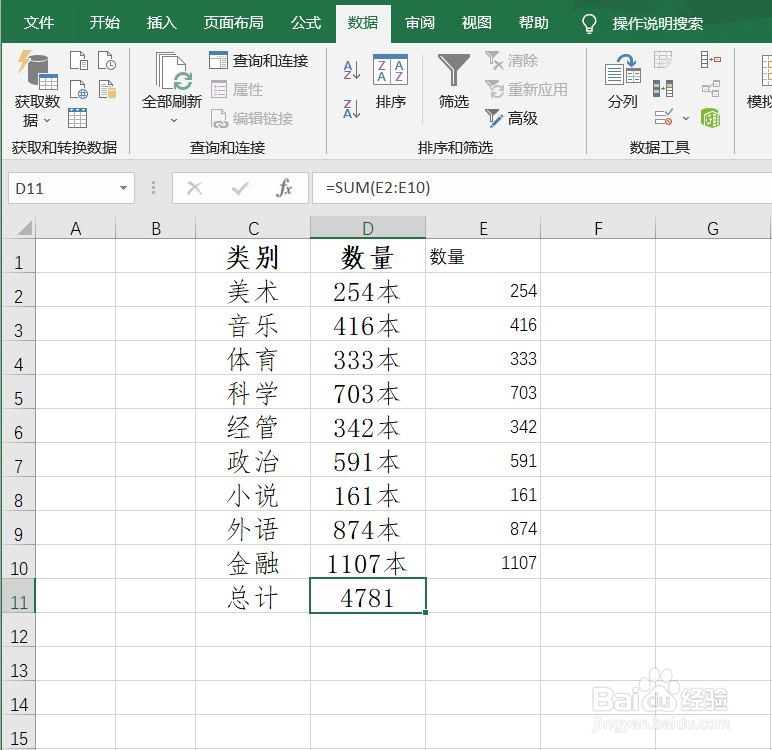Screen dimensions: 772x750
Task: Sort descending with the Z-A icon
Action: pos(352,108)
